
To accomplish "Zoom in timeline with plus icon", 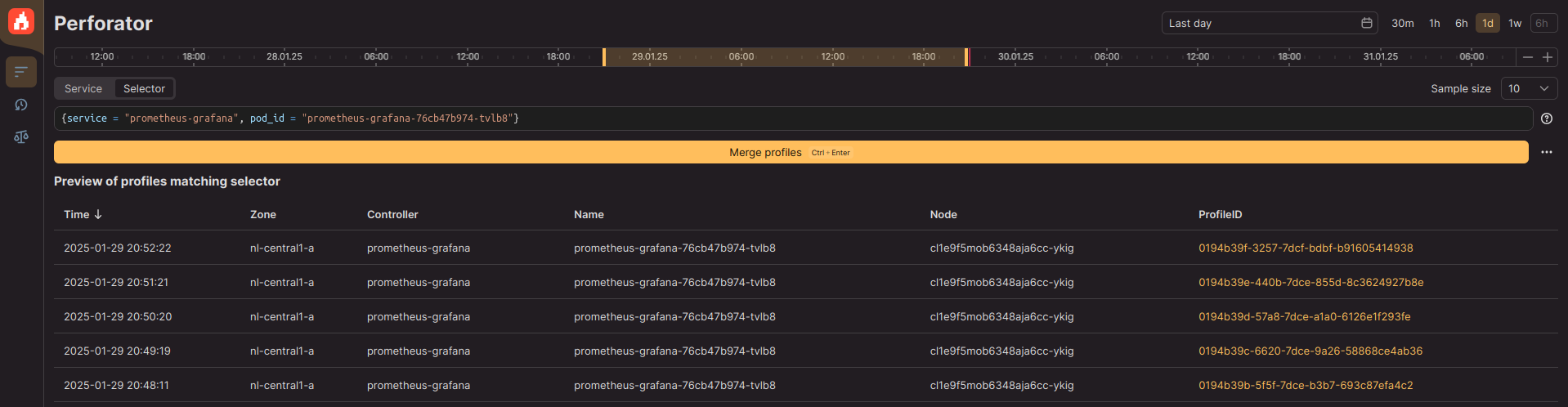I will (1547, 57).
